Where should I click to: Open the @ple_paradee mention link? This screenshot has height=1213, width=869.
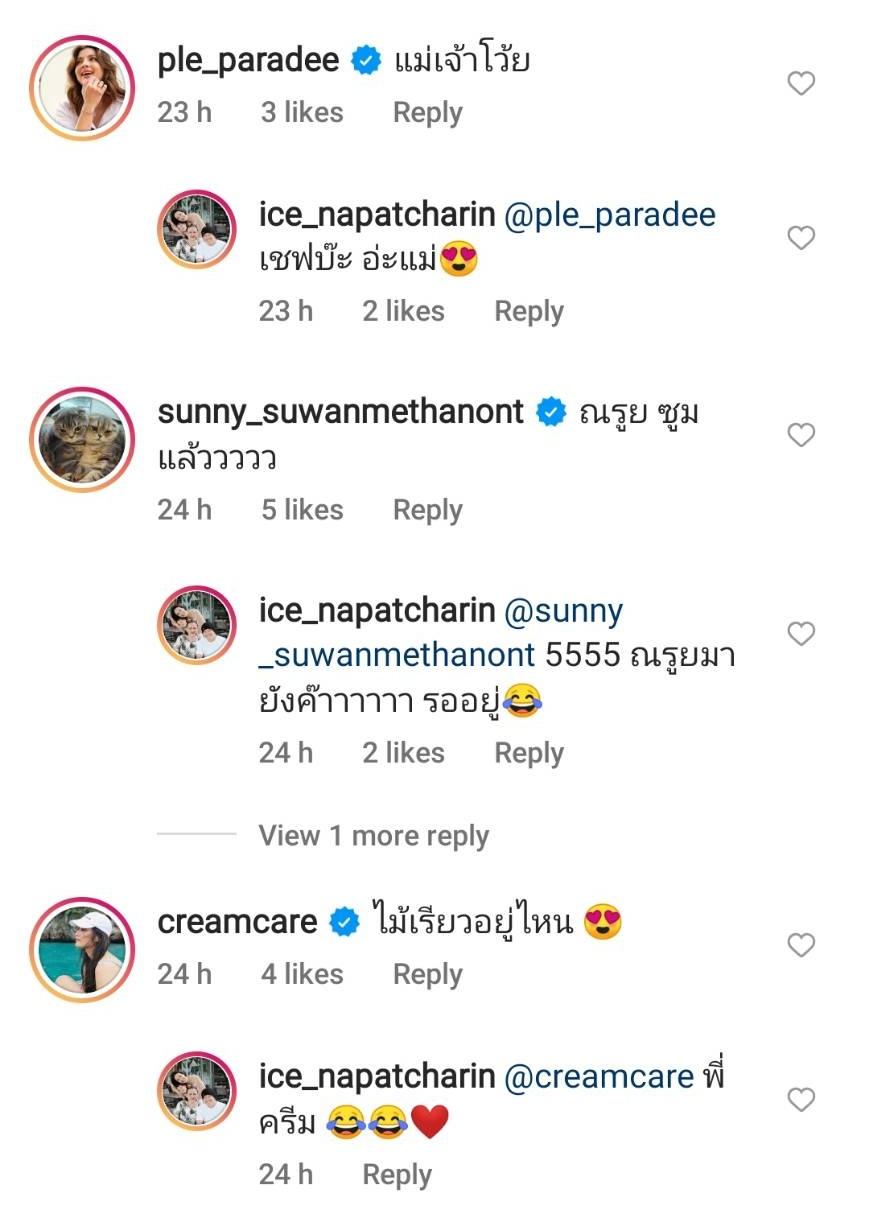610,215
